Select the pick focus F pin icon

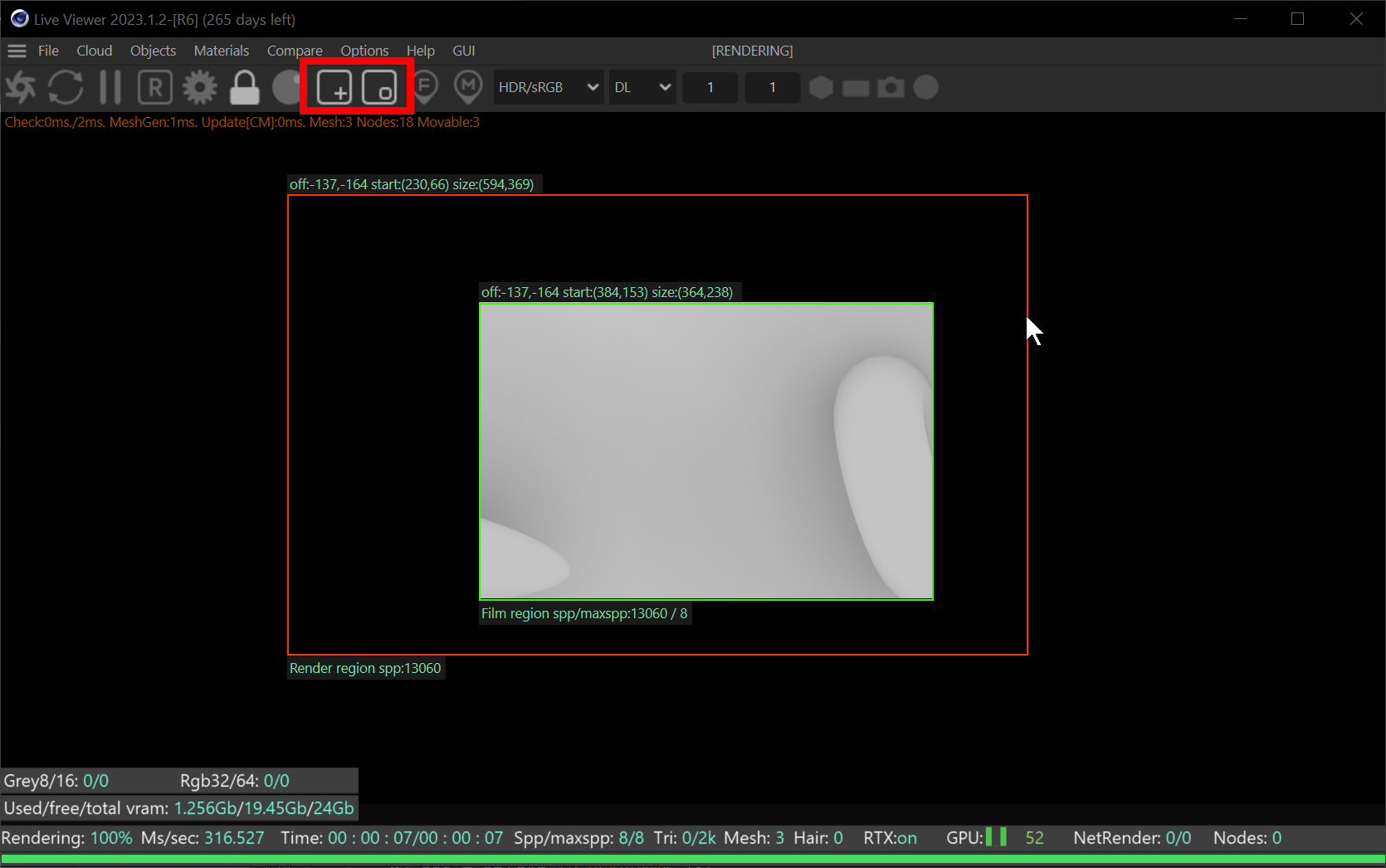click(425, 87)
